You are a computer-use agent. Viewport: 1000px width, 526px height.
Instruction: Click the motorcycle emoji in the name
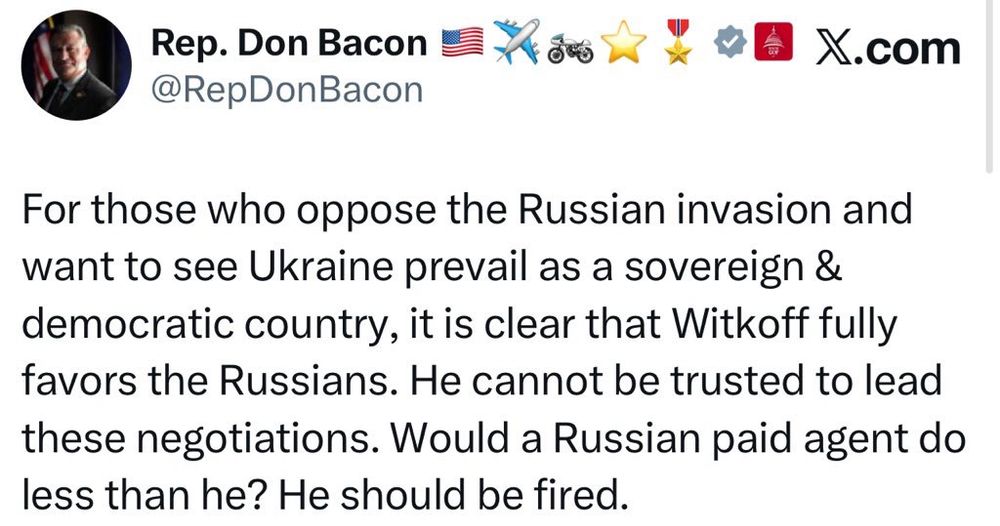tap(571, 48)
